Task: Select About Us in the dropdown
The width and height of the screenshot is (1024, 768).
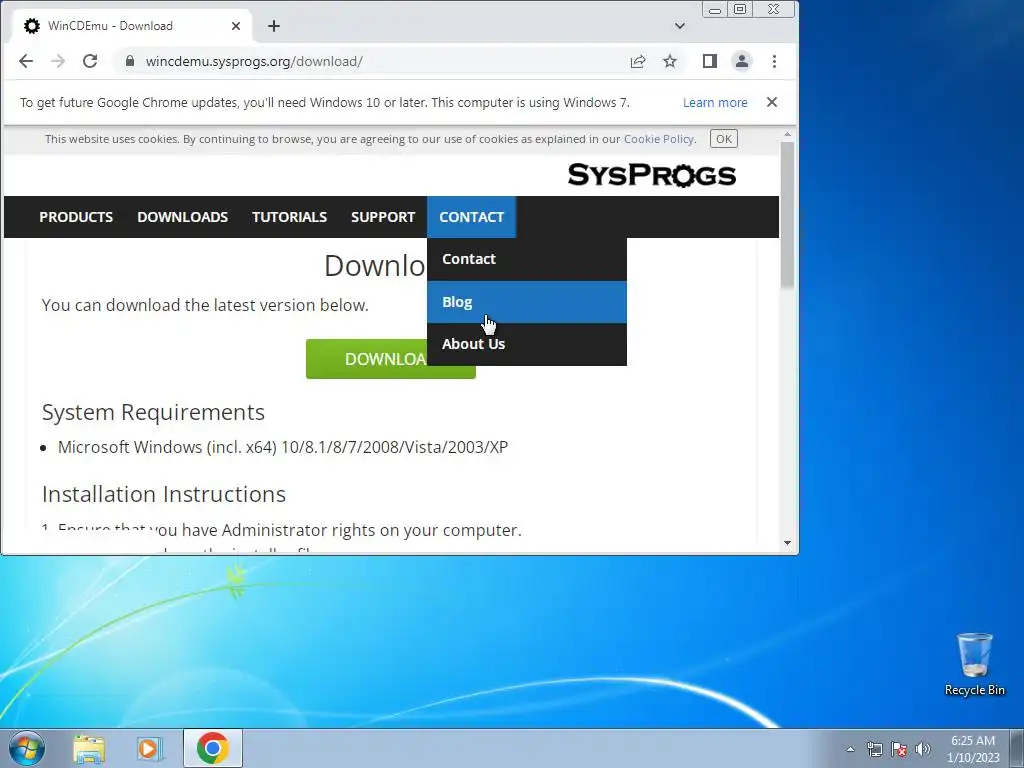Action: pos(526,344)
